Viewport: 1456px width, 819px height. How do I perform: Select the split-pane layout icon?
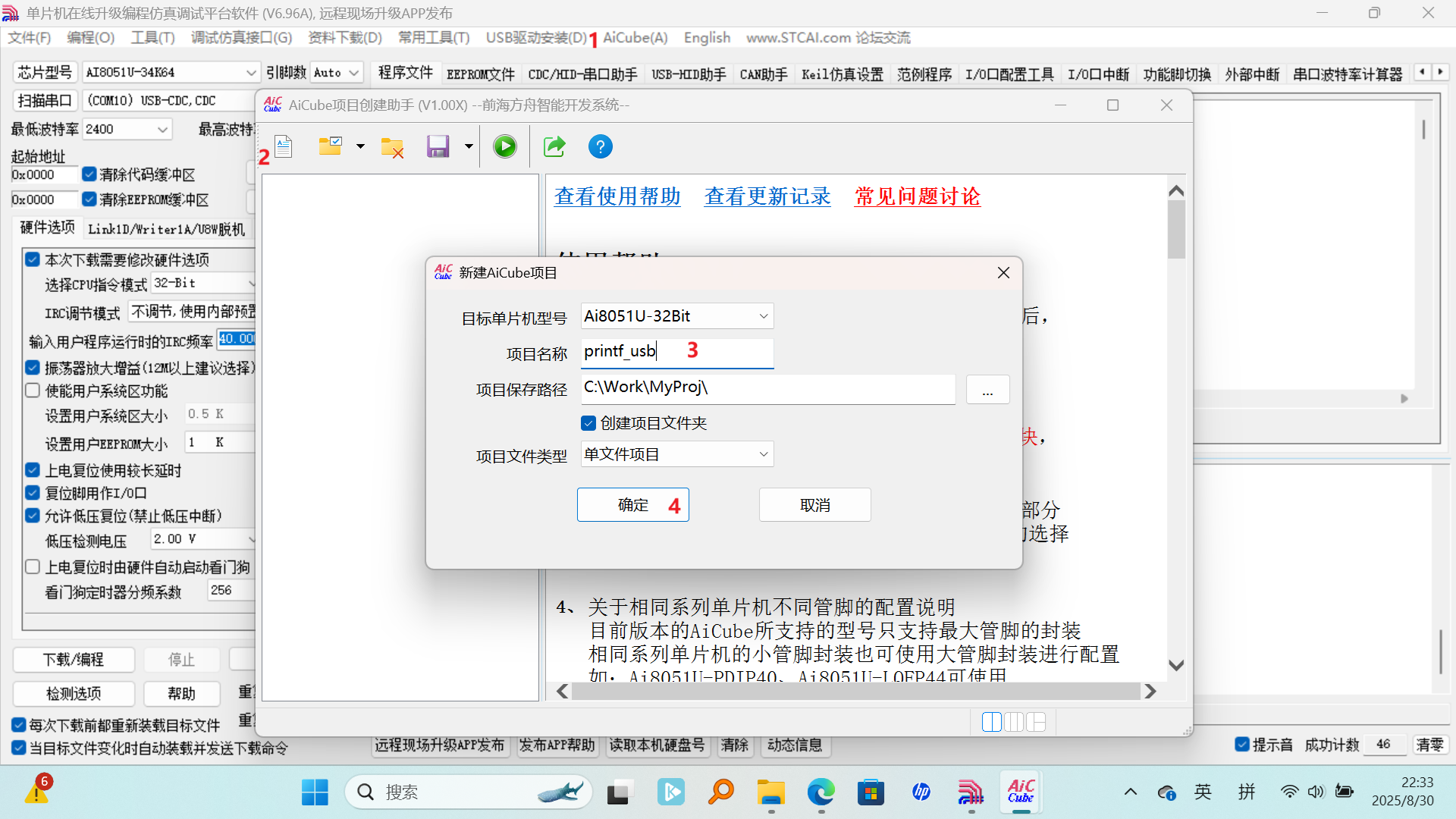pyautogui.click(x=1036, y=722)
